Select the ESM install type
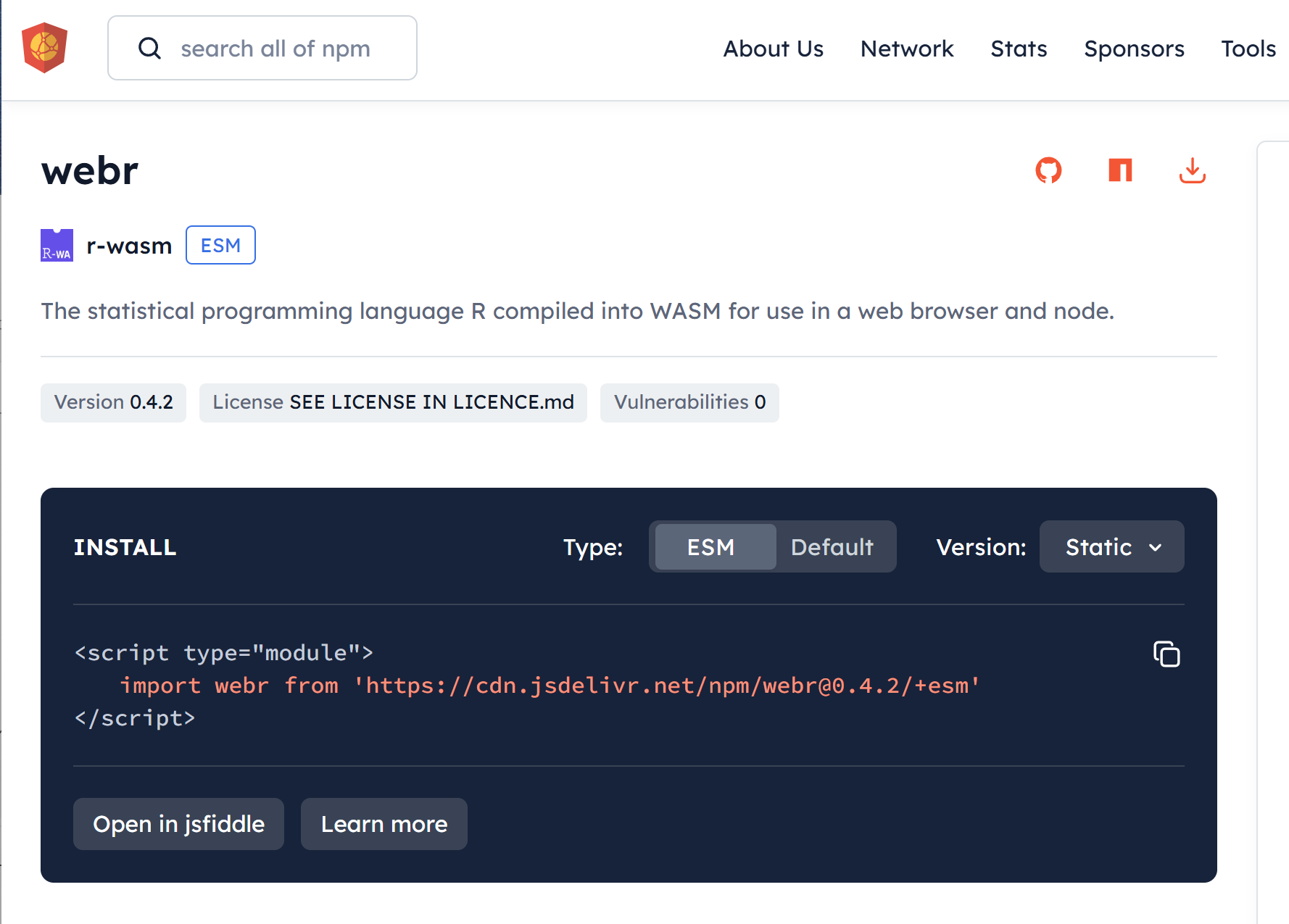The height and width of the screenshot is (924, 1289). (x=713, y=546)
